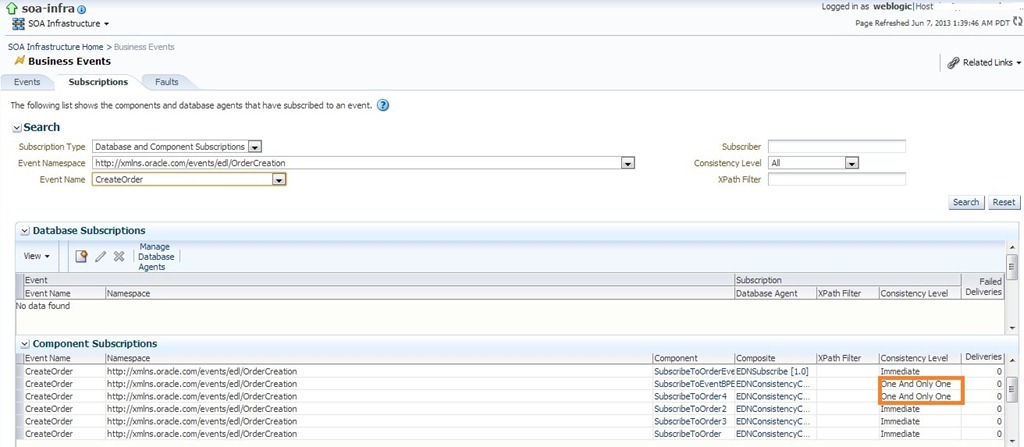1024x447 pixels.
Task: Refresh the page using refresh icon
Action: 1017,21
